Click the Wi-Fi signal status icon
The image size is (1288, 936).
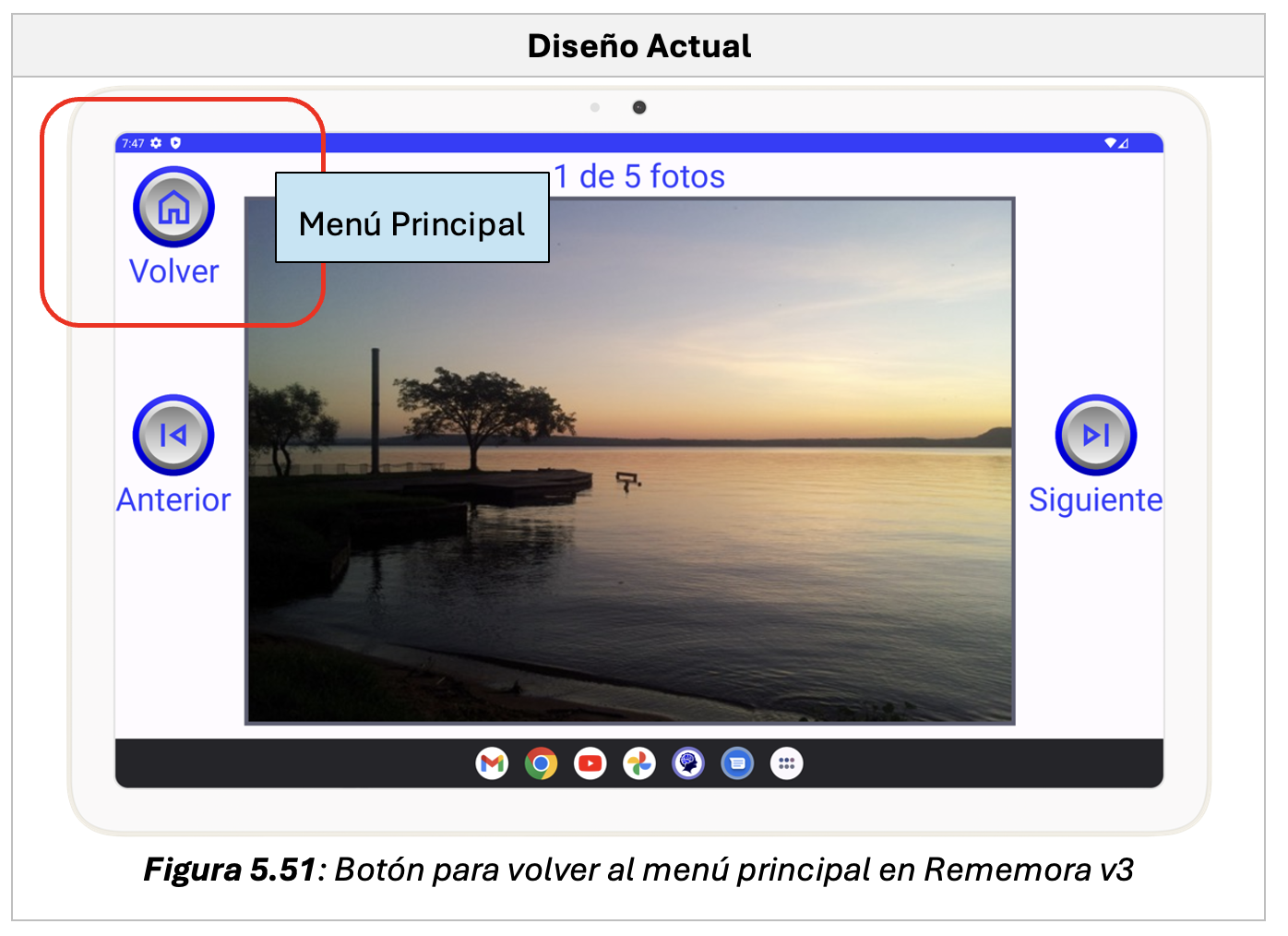[1111, 143]
